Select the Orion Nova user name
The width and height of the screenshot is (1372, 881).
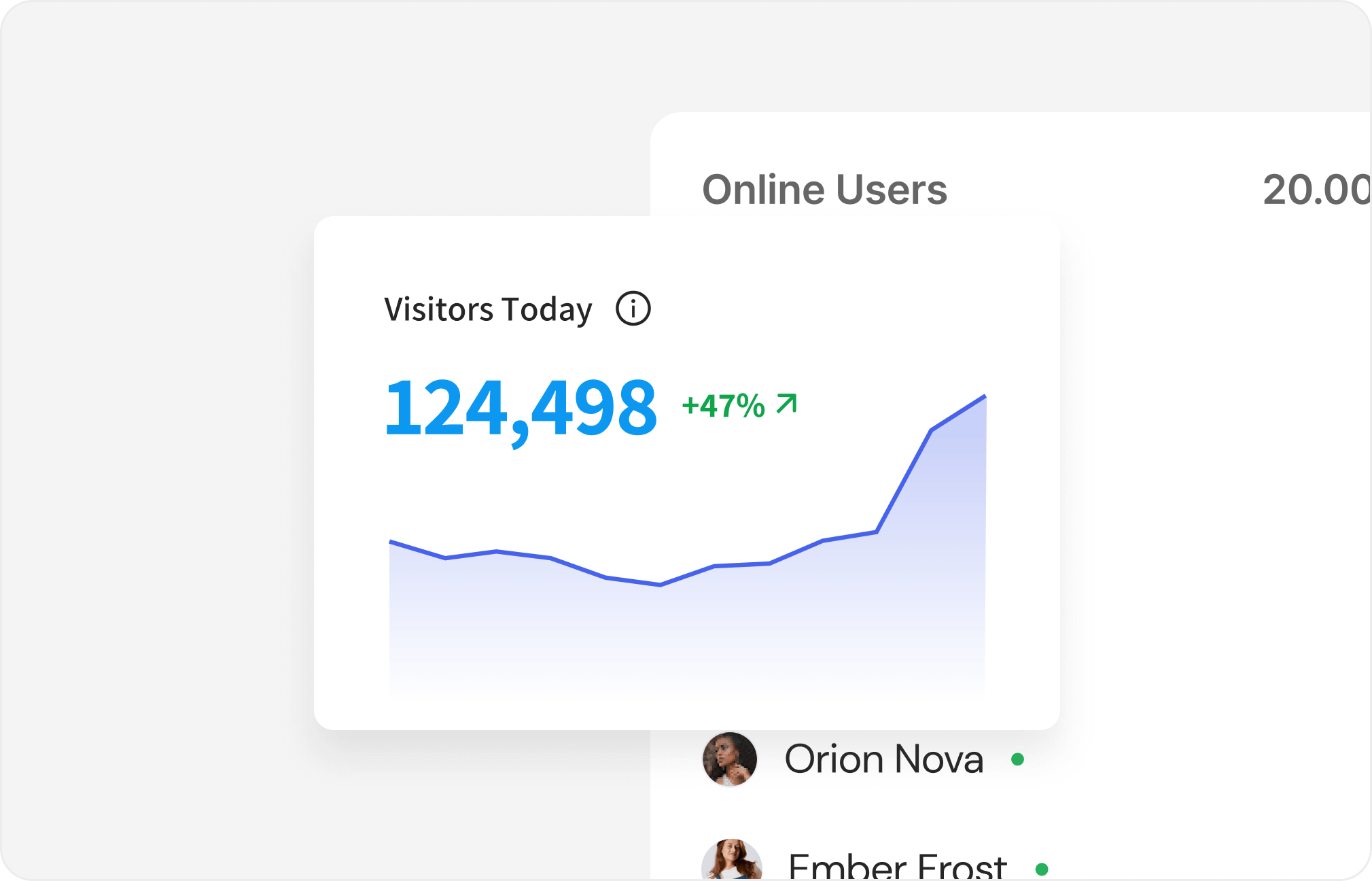tap(884, 759)
